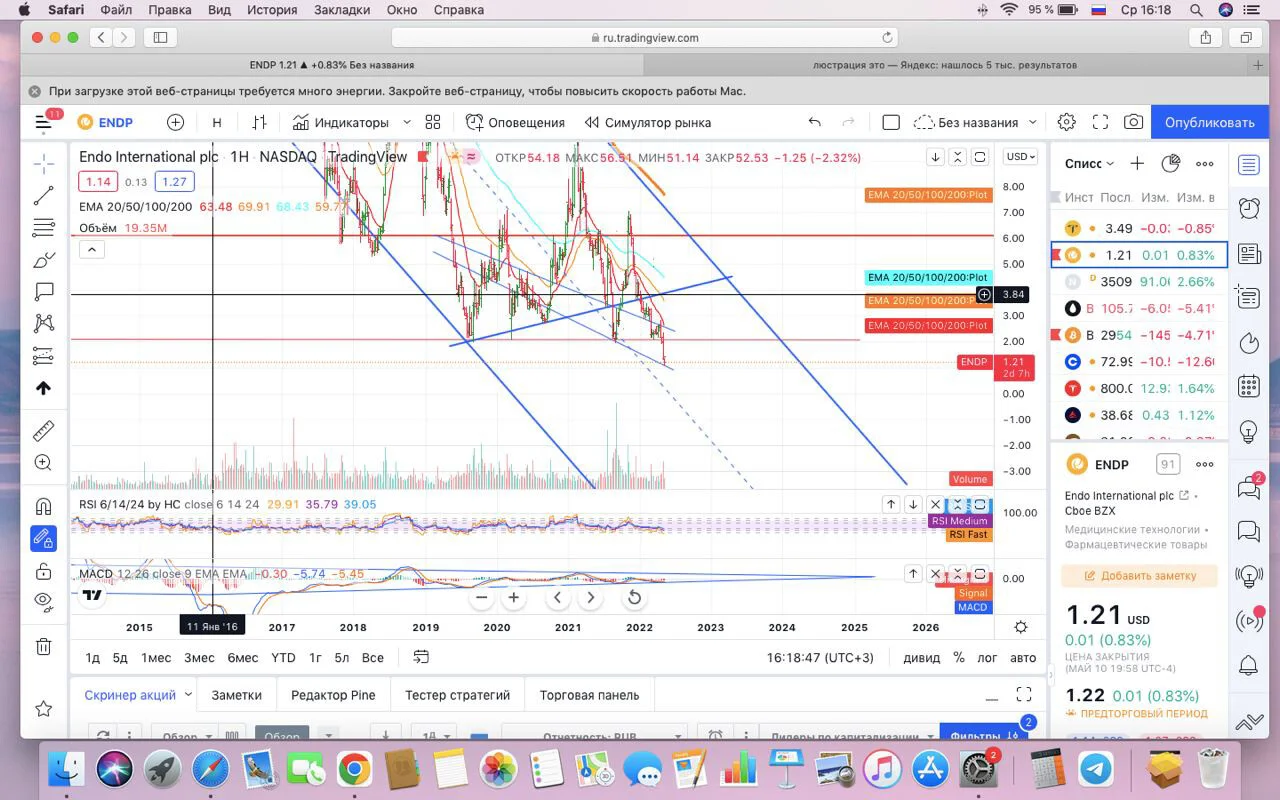Select the trend line drawing tool
The height and width of the screenshot is (800, 1280).
coord(44,196)
